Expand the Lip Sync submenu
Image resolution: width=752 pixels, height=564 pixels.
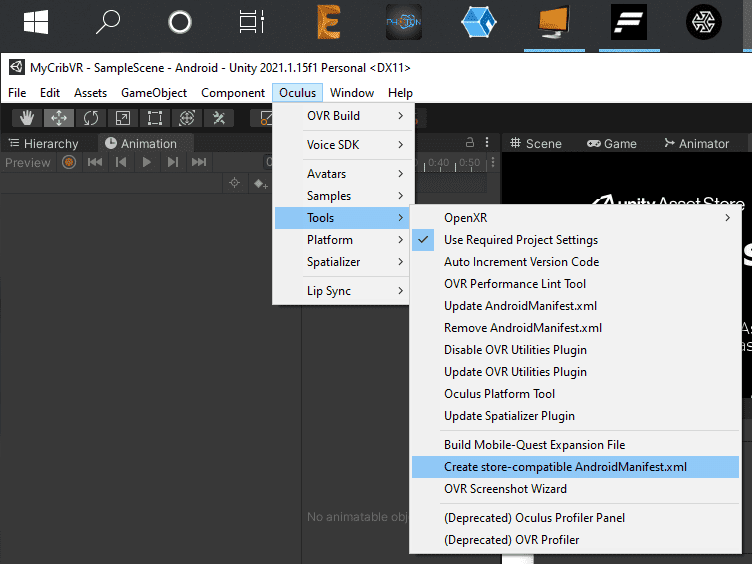(342, 291)
